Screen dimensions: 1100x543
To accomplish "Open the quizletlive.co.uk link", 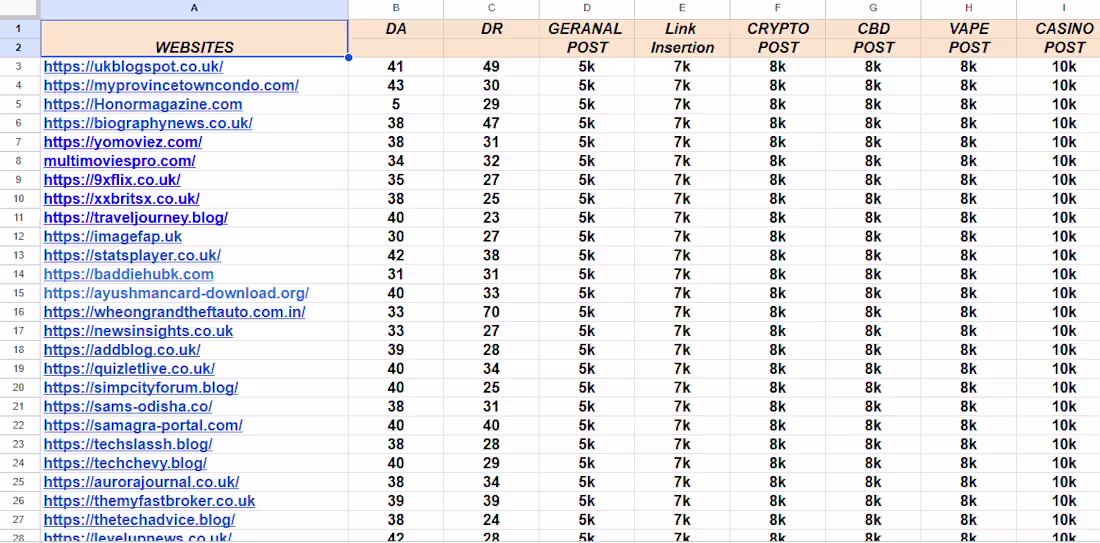I will pos(129,369).
